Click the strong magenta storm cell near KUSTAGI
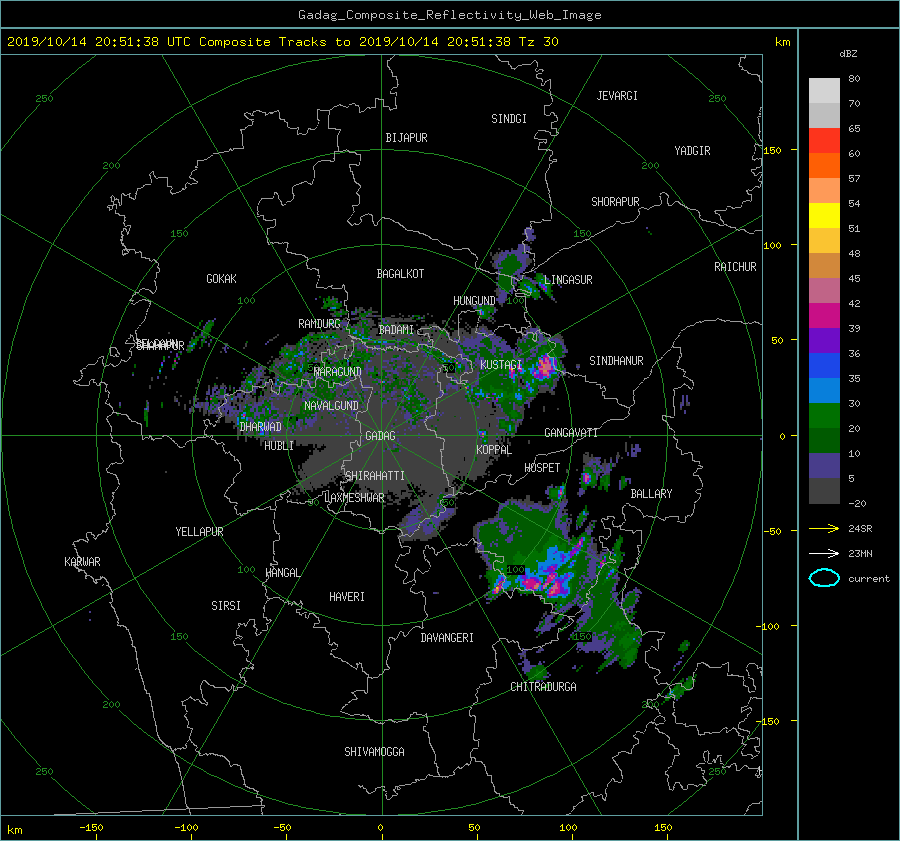900x841 pixels. (544, 366)
